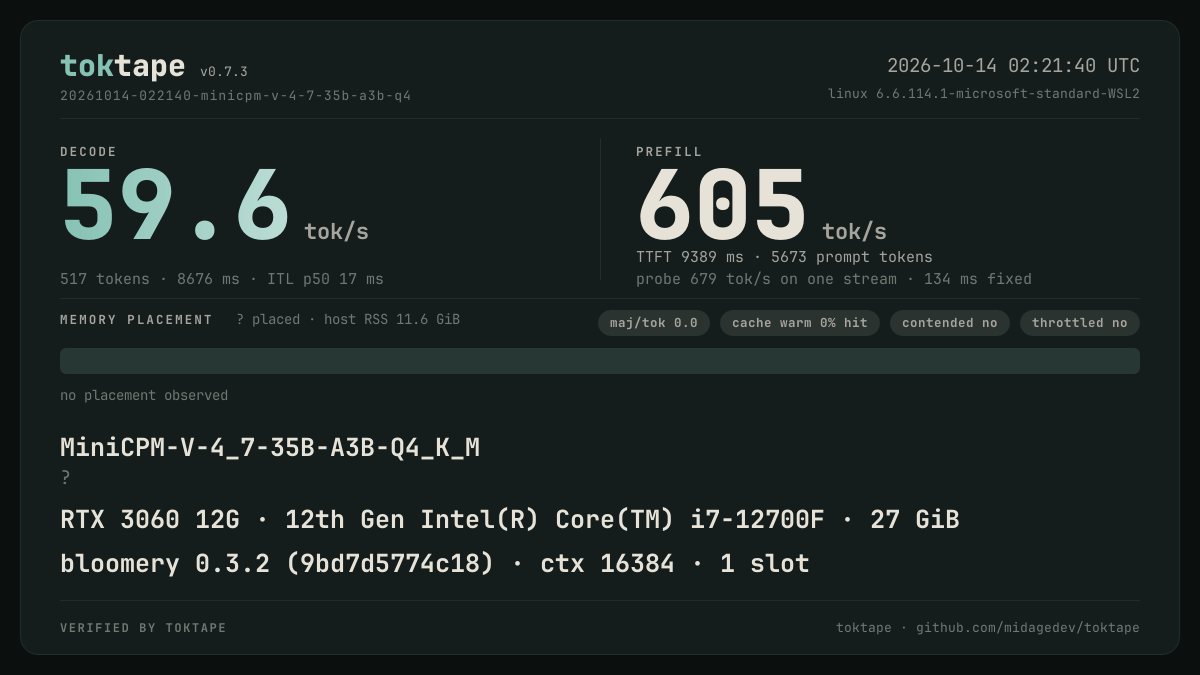Click the bloomery 0.3.2 runtime line
The width and height of the screenshot is (1200, 675).
pos(435,564)
